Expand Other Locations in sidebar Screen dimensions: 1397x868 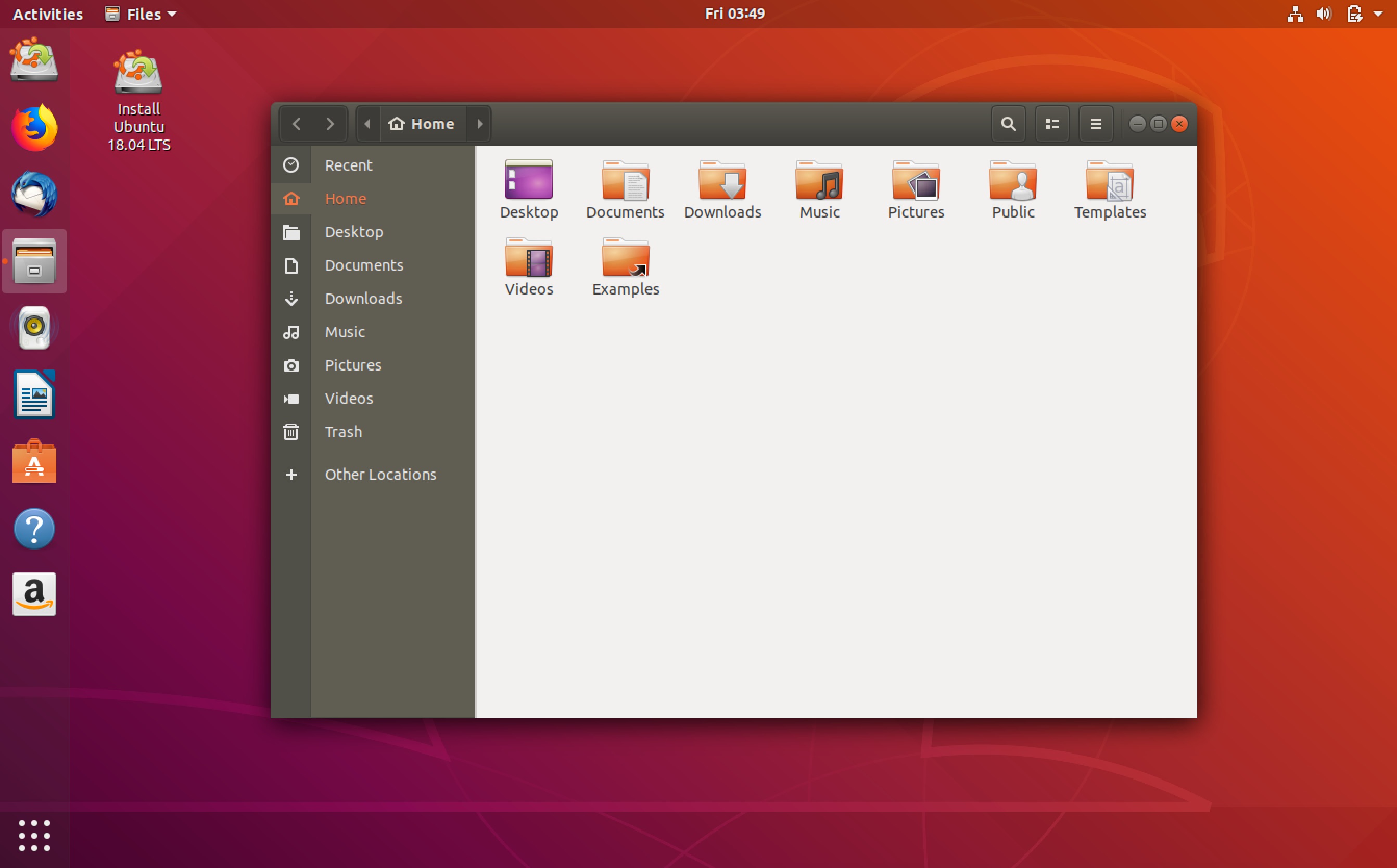tap(380, 473)
